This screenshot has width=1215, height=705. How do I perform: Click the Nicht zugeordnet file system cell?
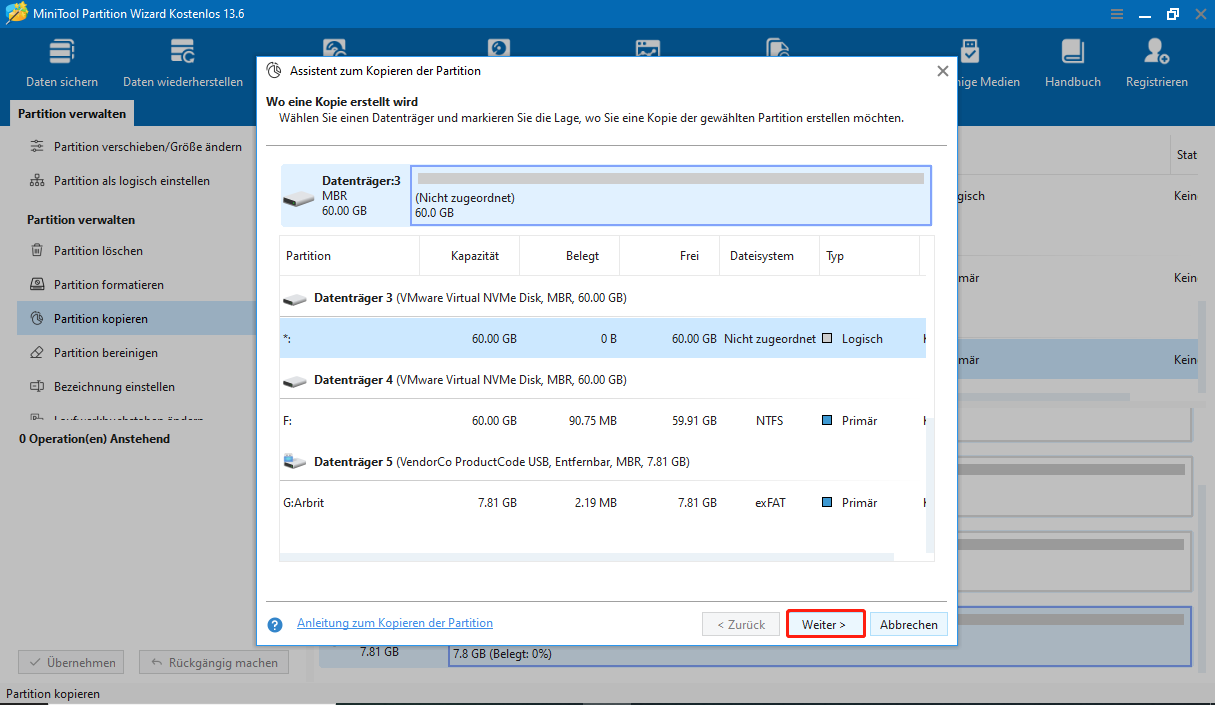770,339
